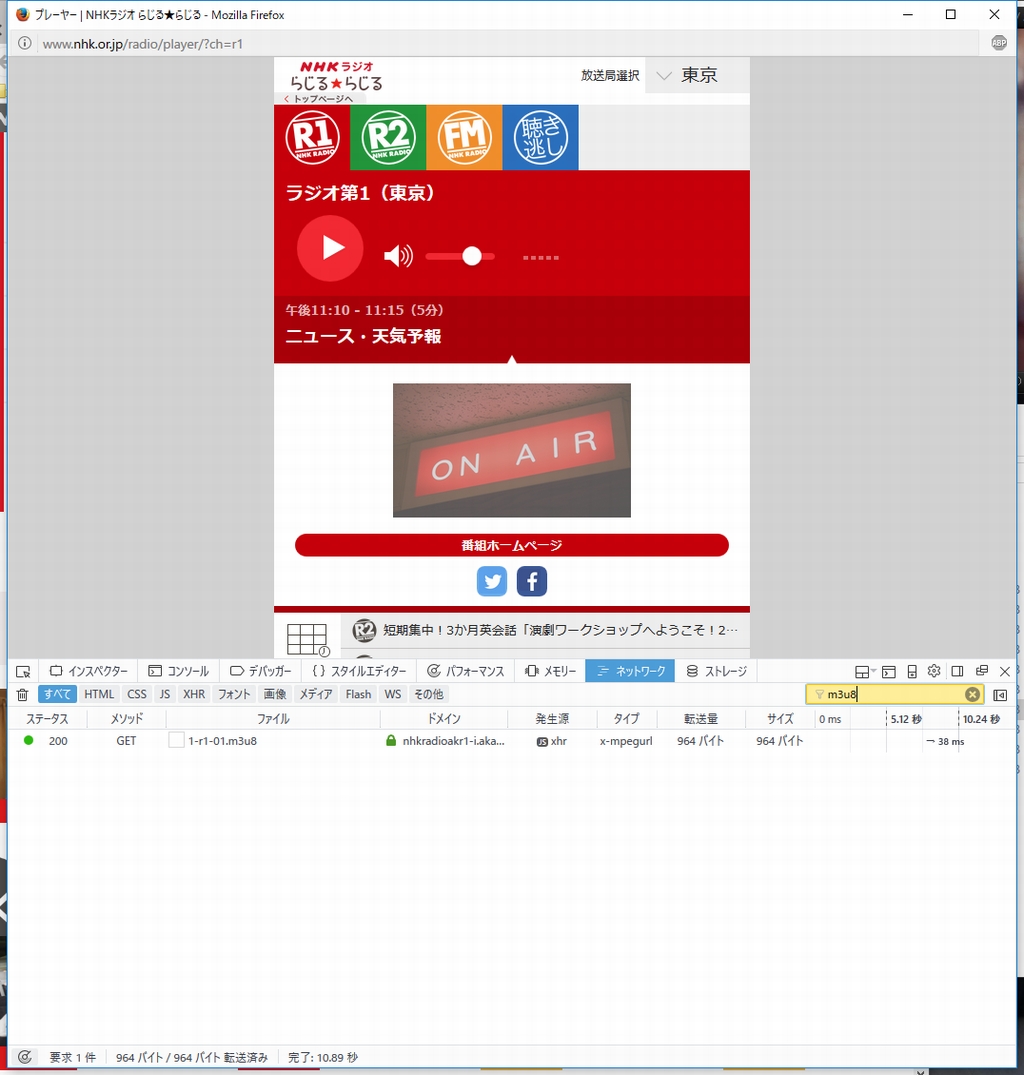Screen dimensions: 1024x1075
Task: Toggle the devtools split console icon
Action: pos(889,671)
